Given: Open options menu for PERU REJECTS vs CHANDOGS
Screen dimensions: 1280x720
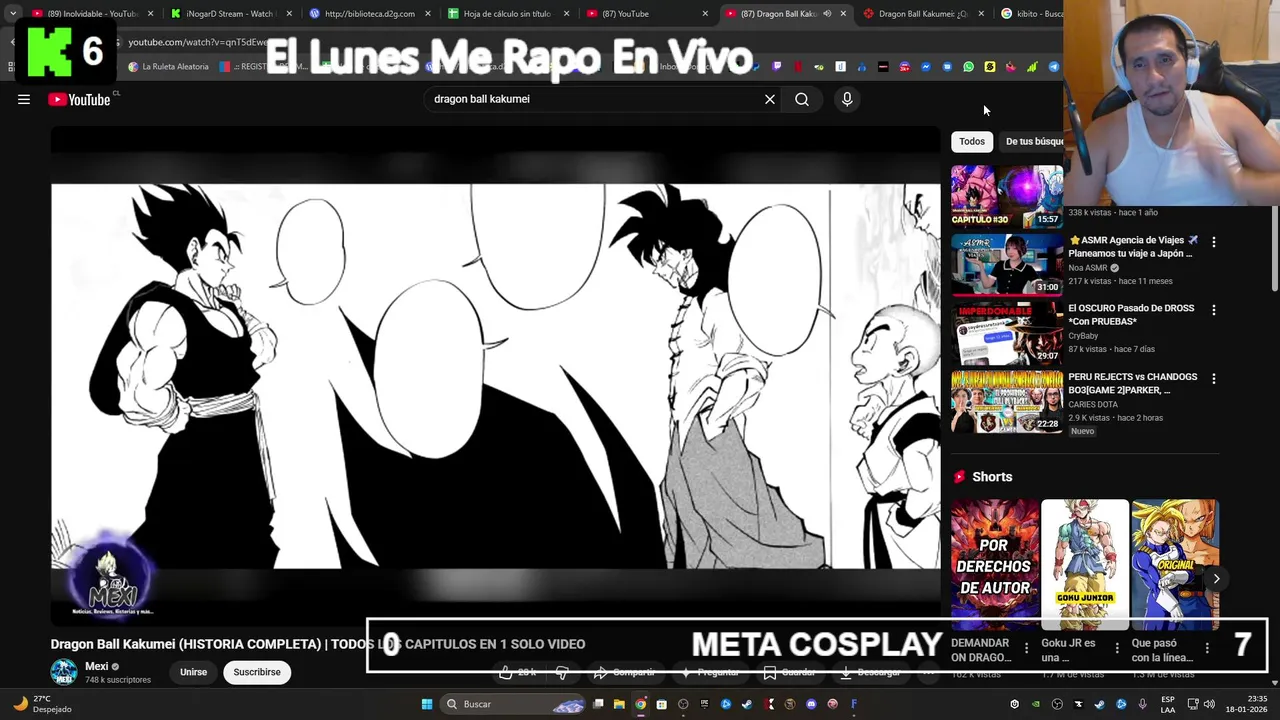Looking at the screenshot, I should pyautogui.click(x=1214, y=379).
